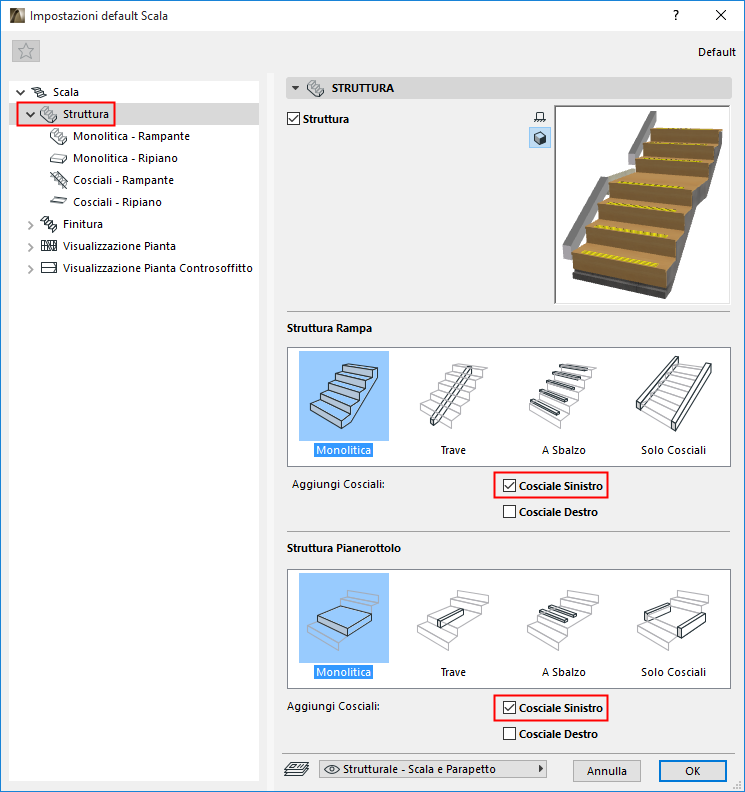Click the STRUTTURA header icon
The height and width of the screenshot is (792, 745).
click(x=316, y=88)
